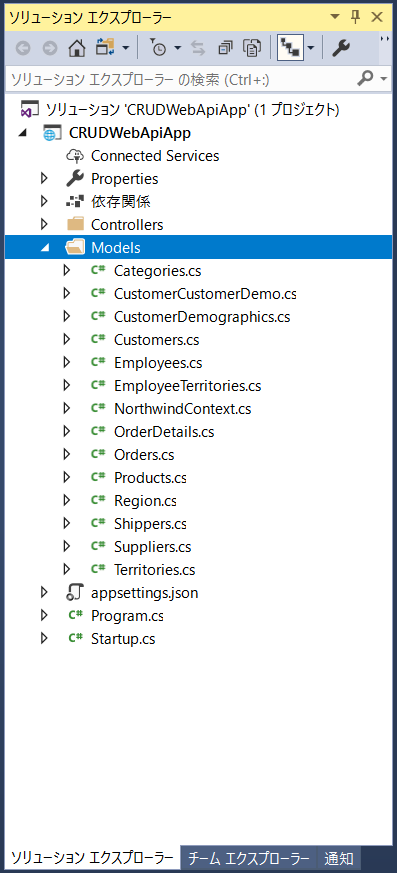Expand CustomerDemographics.cs
This screenshot has height=873, width=397.
pyautogui.click(x=67, y=316)
